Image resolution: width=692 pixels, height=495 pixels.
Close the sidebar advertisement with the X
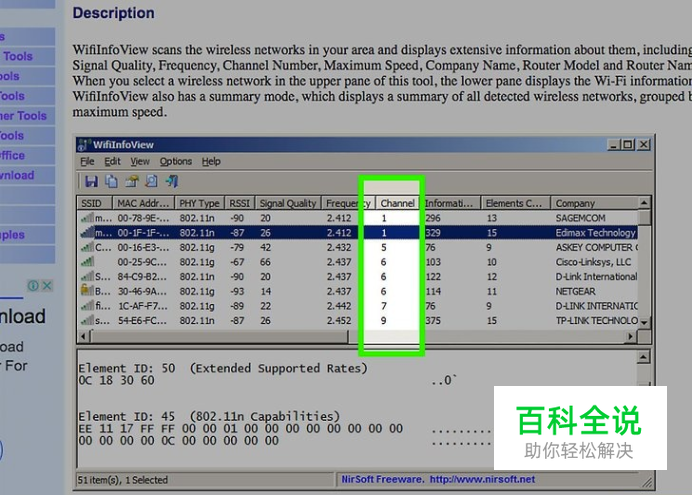(x=47, y=285)
